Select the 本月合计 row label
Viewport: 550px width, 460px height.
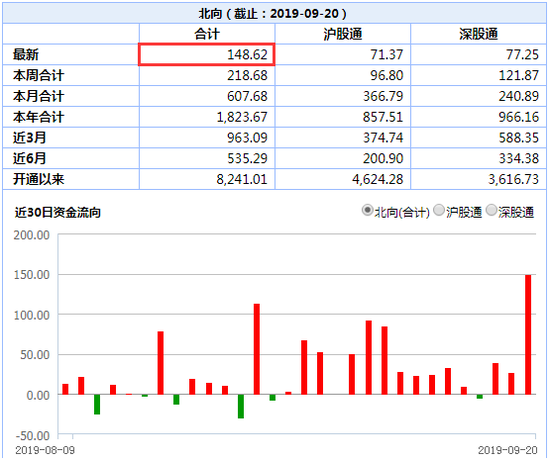pos(39,96)
